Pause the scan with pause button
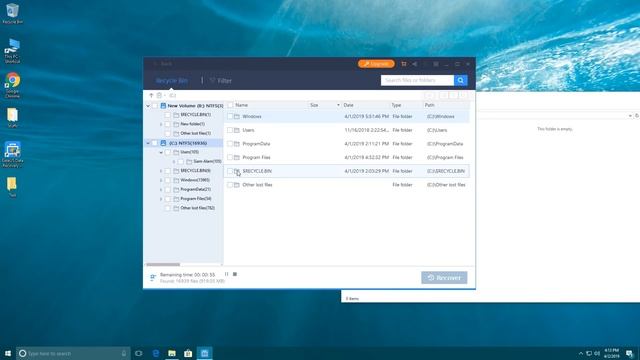 [x=227, y=274]
